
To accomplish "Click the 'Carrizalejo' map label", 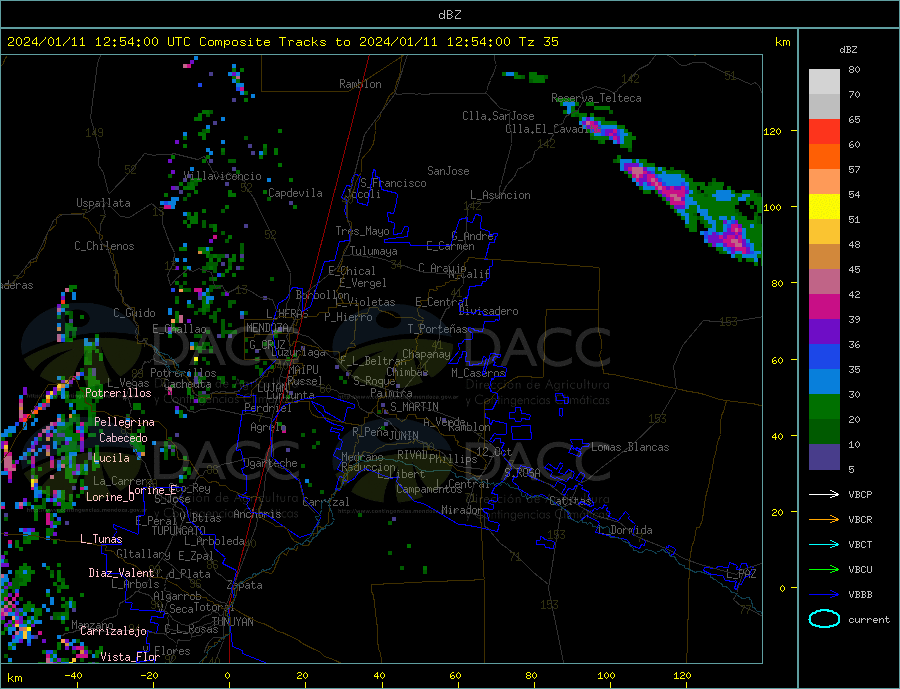I will (x=113, y=632).
